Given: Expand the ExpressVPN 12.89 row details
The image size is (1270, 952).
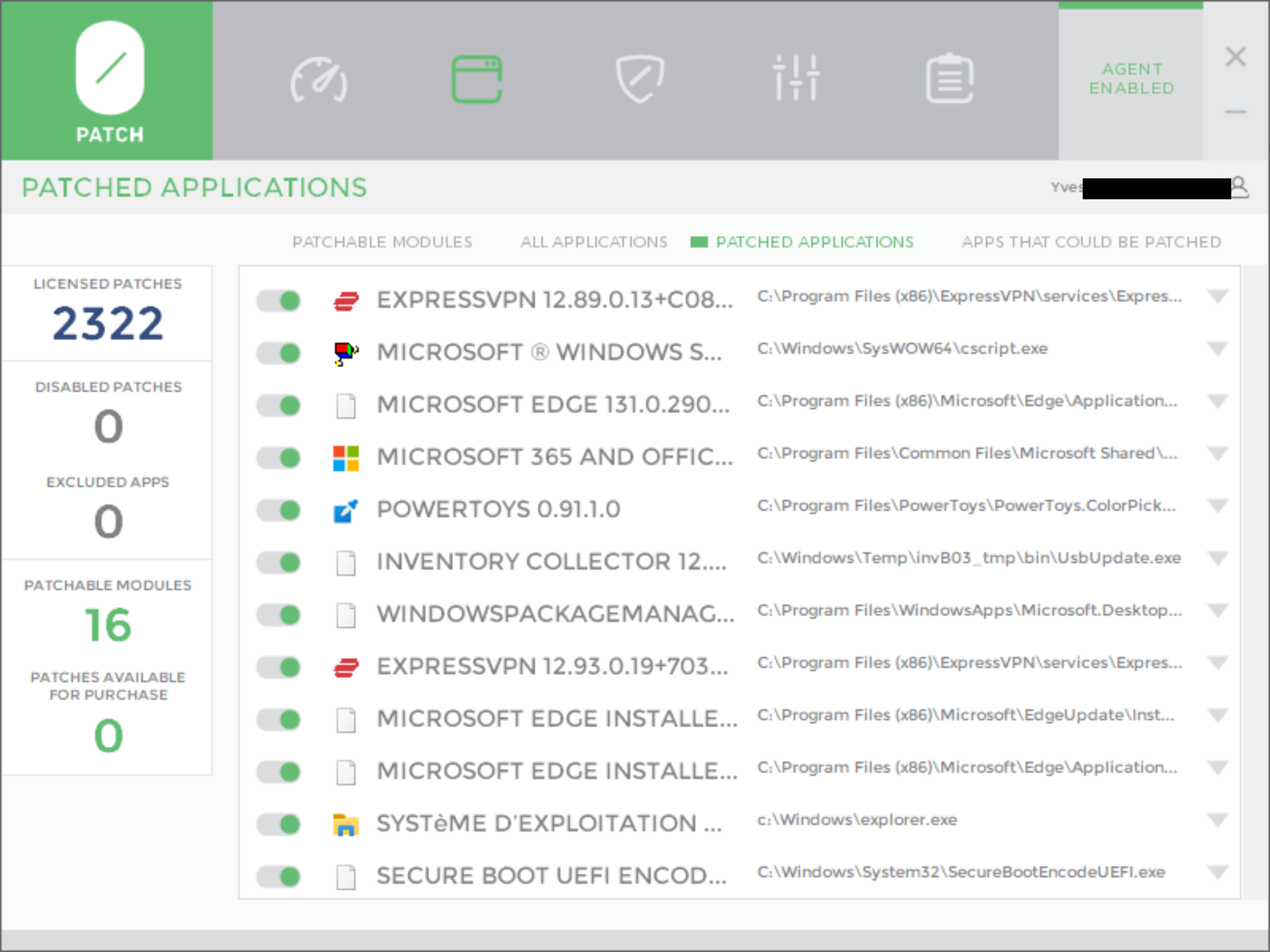Looking at the screenshot, I should pos(1217,297).
